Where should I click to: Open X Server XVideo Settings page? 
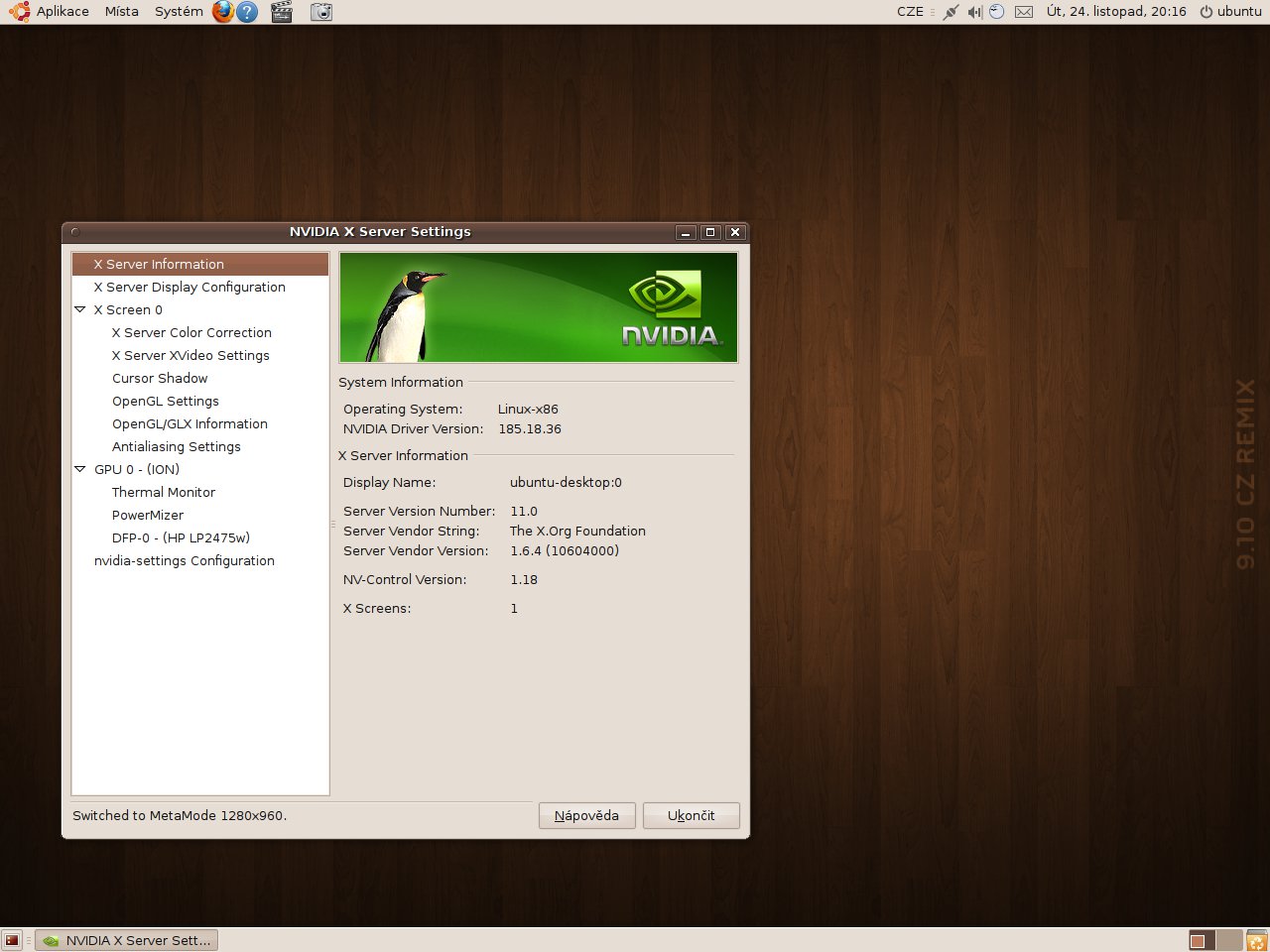click(190, 355)
